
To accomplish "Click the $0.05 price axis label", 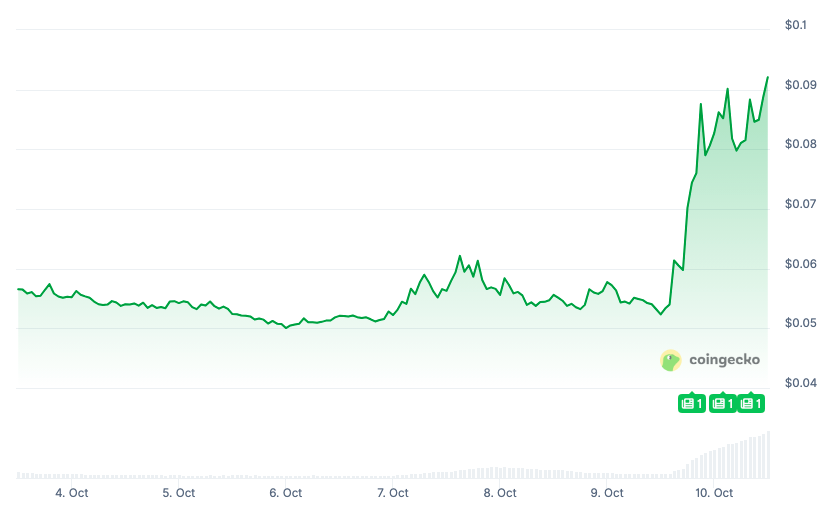I will point(801,323).
